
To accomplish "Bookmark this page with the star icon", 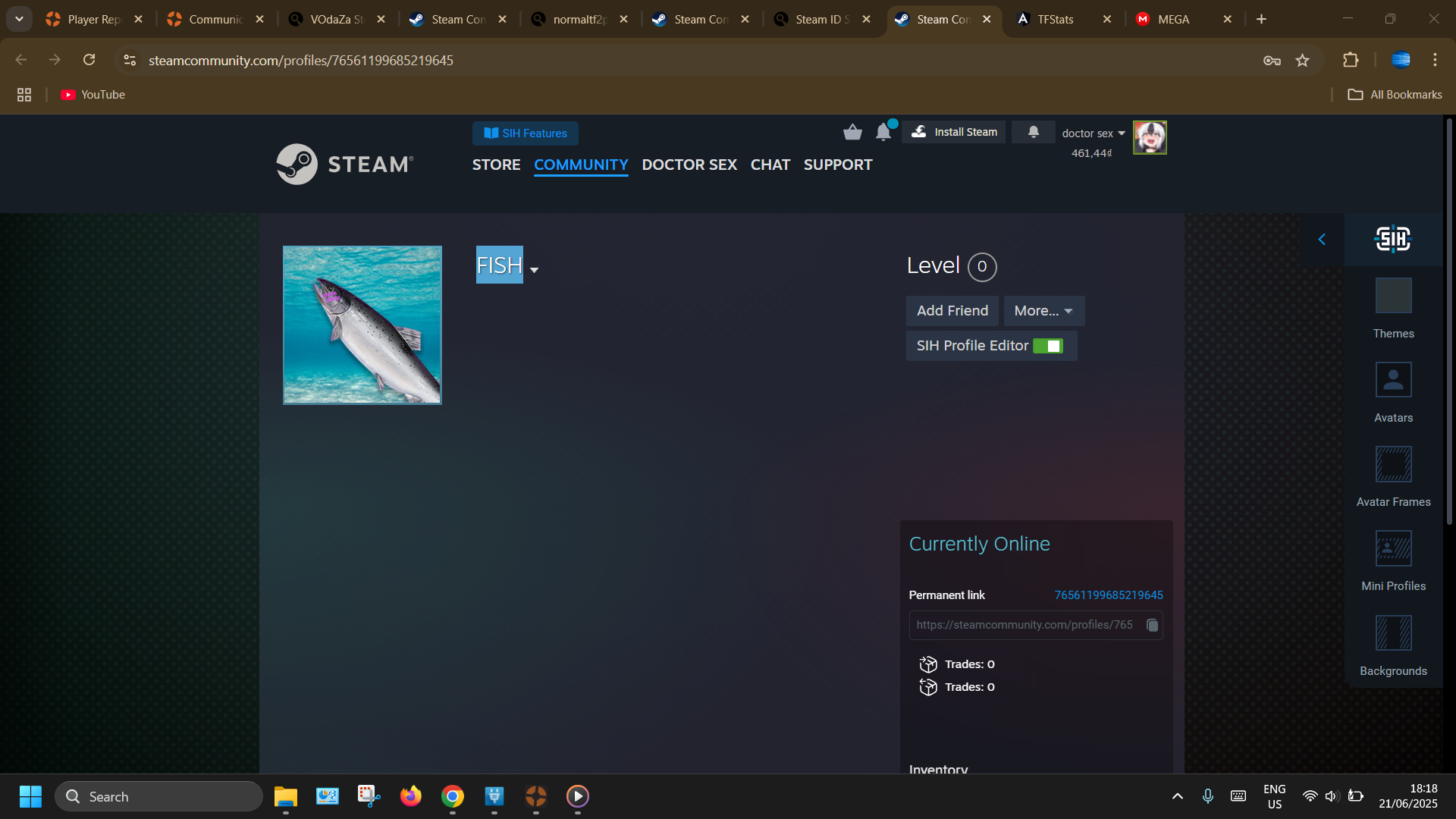I will coord(1303,61).
